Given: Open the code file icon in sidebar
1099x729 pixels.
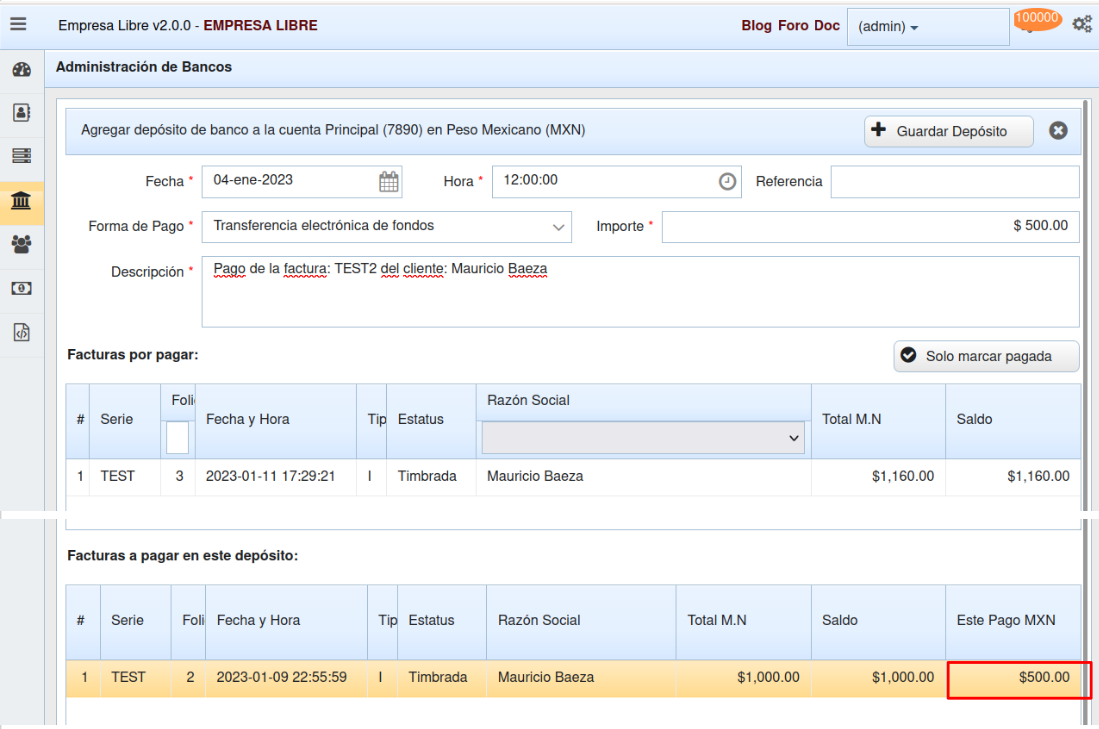Looking at the screenshot, I should (21, 333).
